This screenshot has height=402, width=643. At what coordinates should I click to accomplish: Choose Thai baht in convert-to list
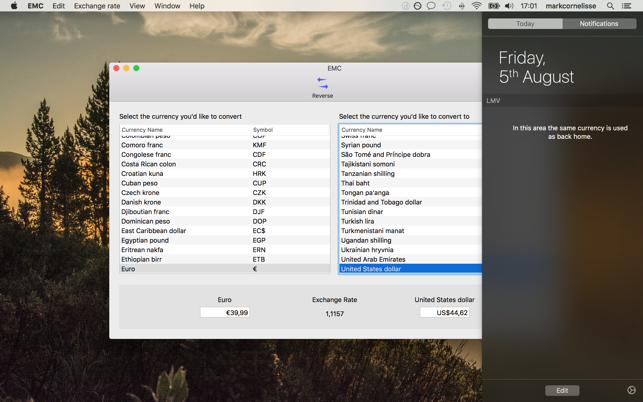point(410,183)
